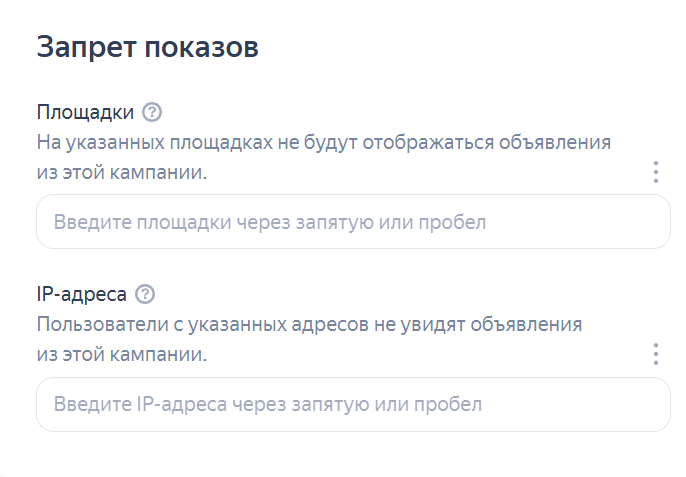Open the three-dot menu for Площадки field
686x477 pixels.
[x=655, y=172]
